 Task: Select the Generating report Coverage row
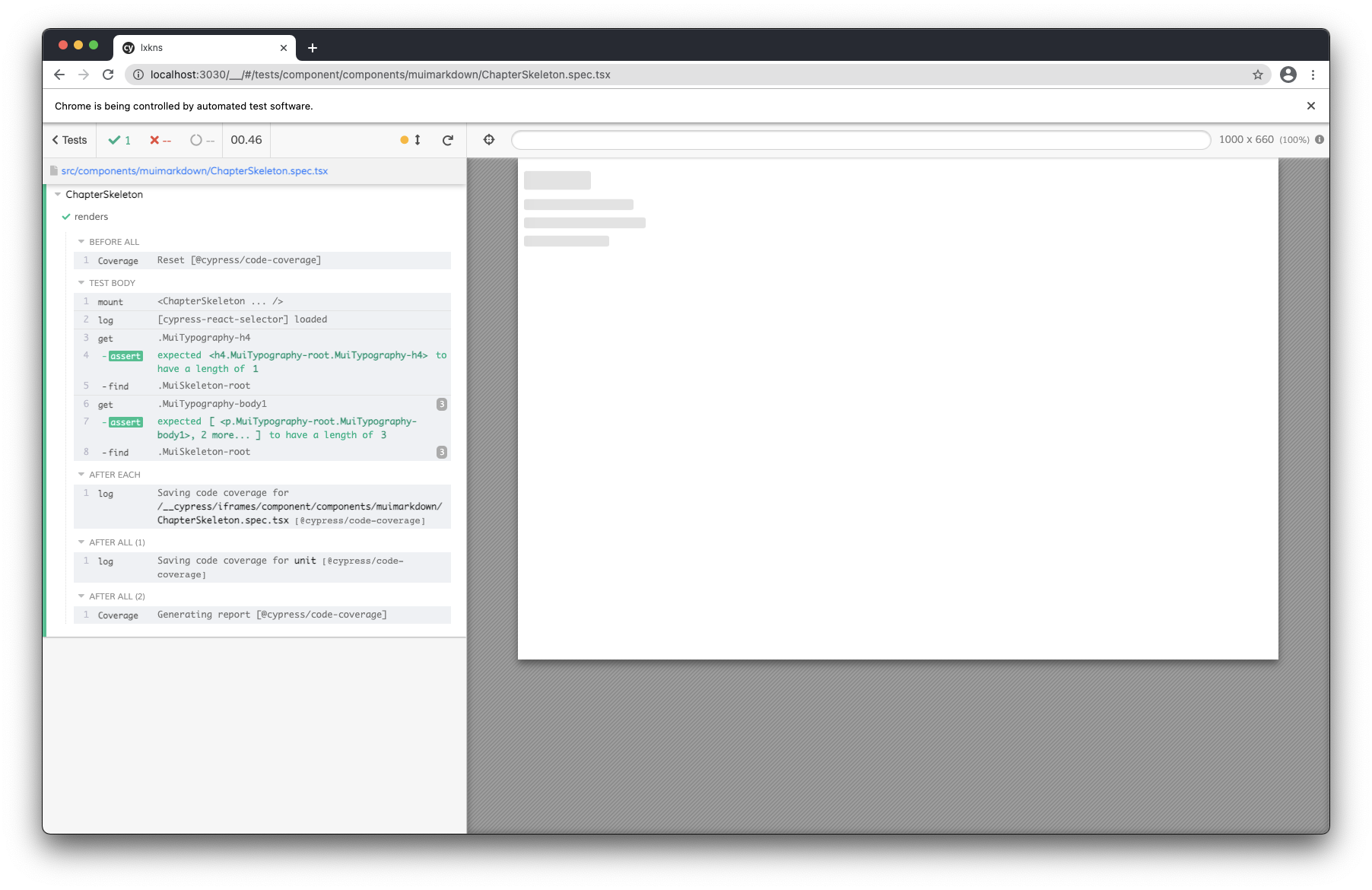click(x=262, y=615)
